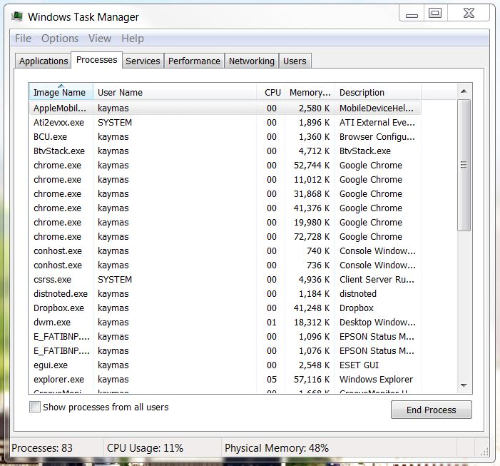This screenshot has height=466, width=500.
Task: Click the Browser Configu... description
Action: pyautogui.click(x=377, y=137)
